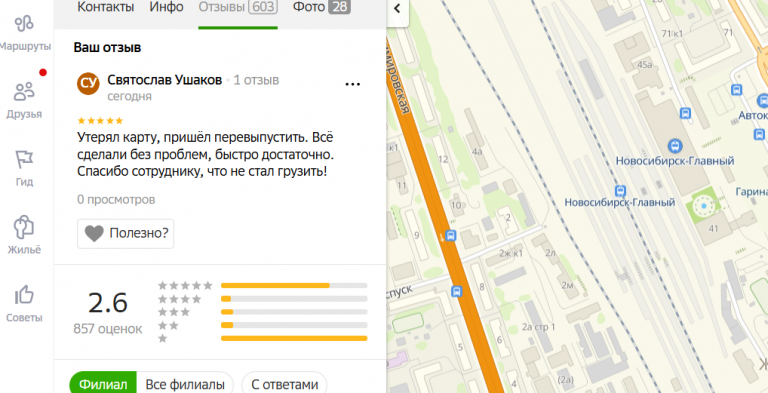Click the train stop icon left of Новосибирск-Главный
The image size is (768, 393).
620,191
